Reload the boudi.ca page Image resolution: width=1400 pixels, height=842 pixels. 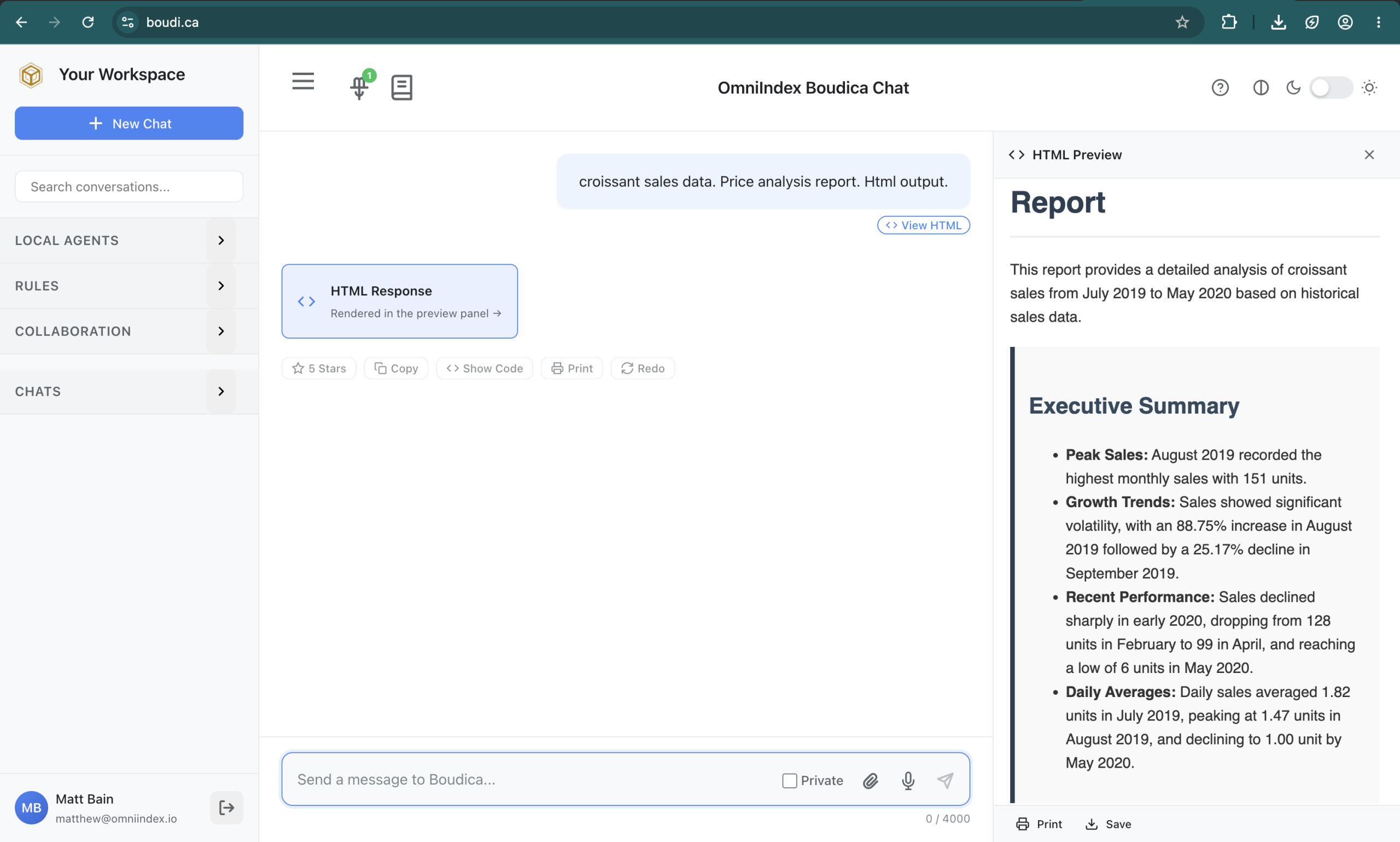pos(88,22)
